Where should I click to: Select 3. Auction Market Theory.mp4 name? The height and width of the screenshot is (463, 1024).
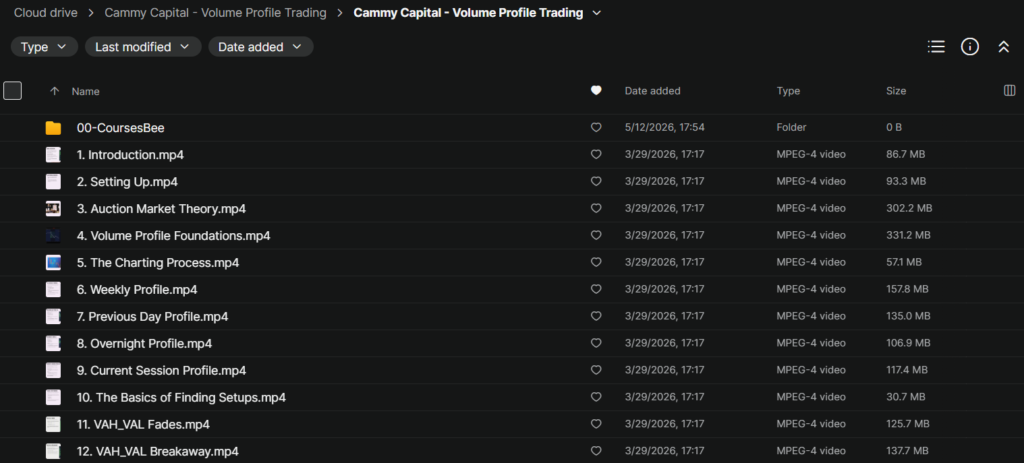point(161,209)
